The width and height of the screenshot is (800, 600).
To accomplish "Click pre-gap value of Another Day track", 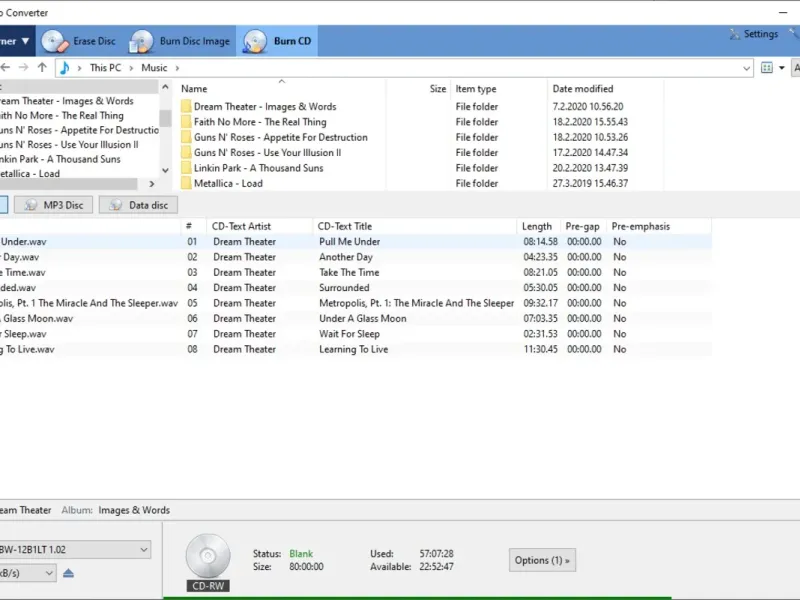I will (584, 257).
